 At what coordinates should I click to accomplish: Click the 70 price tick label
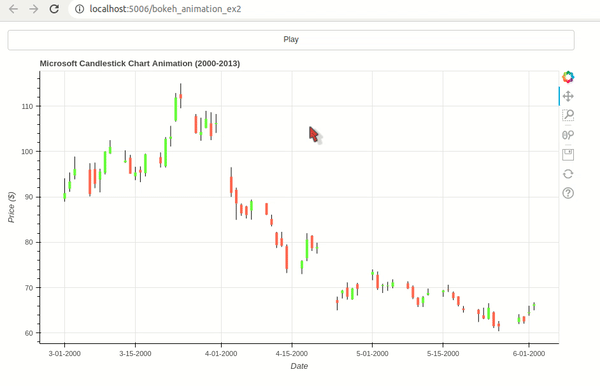(30, 288)
